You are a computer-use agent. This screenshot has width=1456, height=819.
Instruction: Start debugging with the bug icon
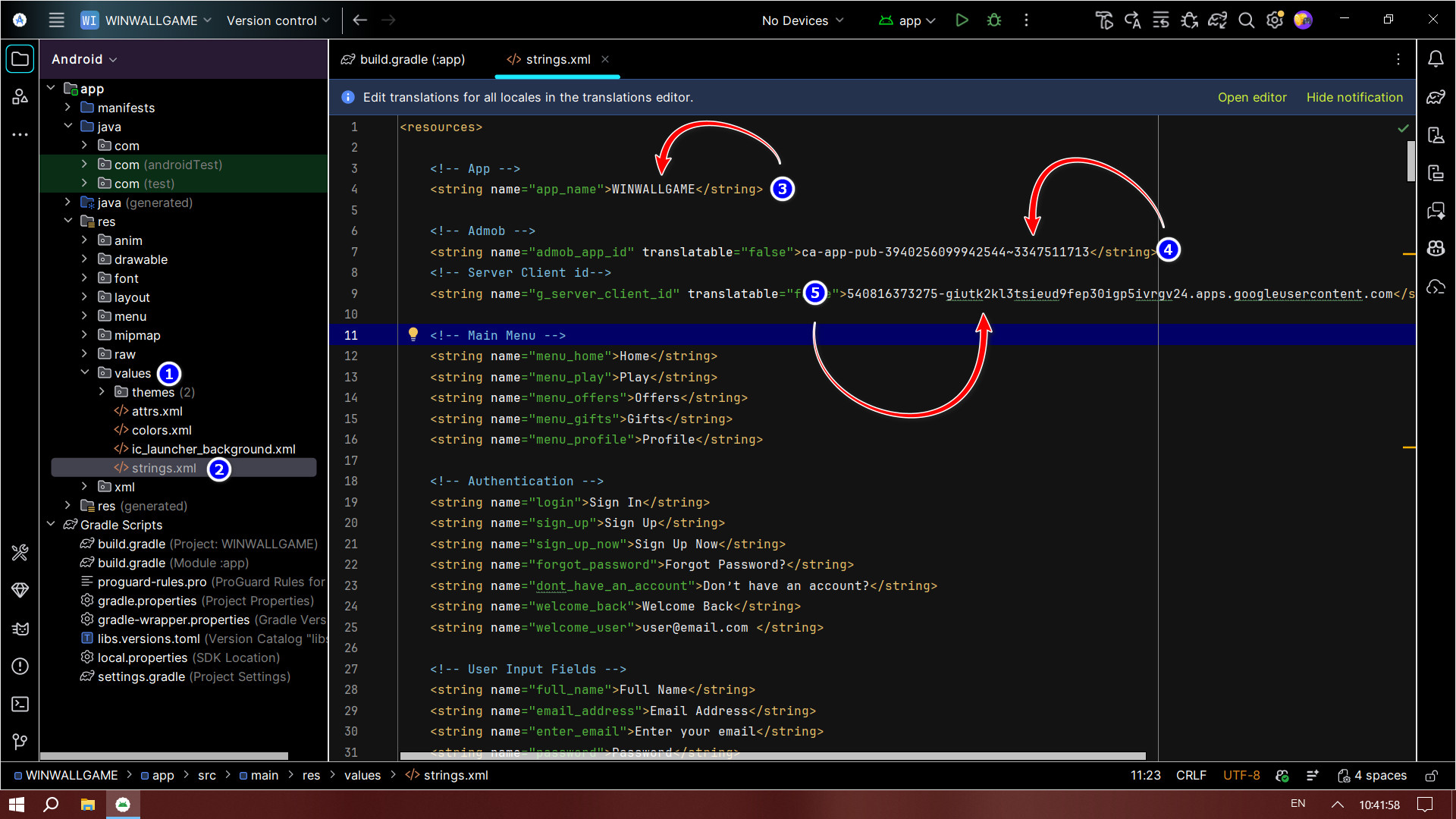tap(993, 20)
